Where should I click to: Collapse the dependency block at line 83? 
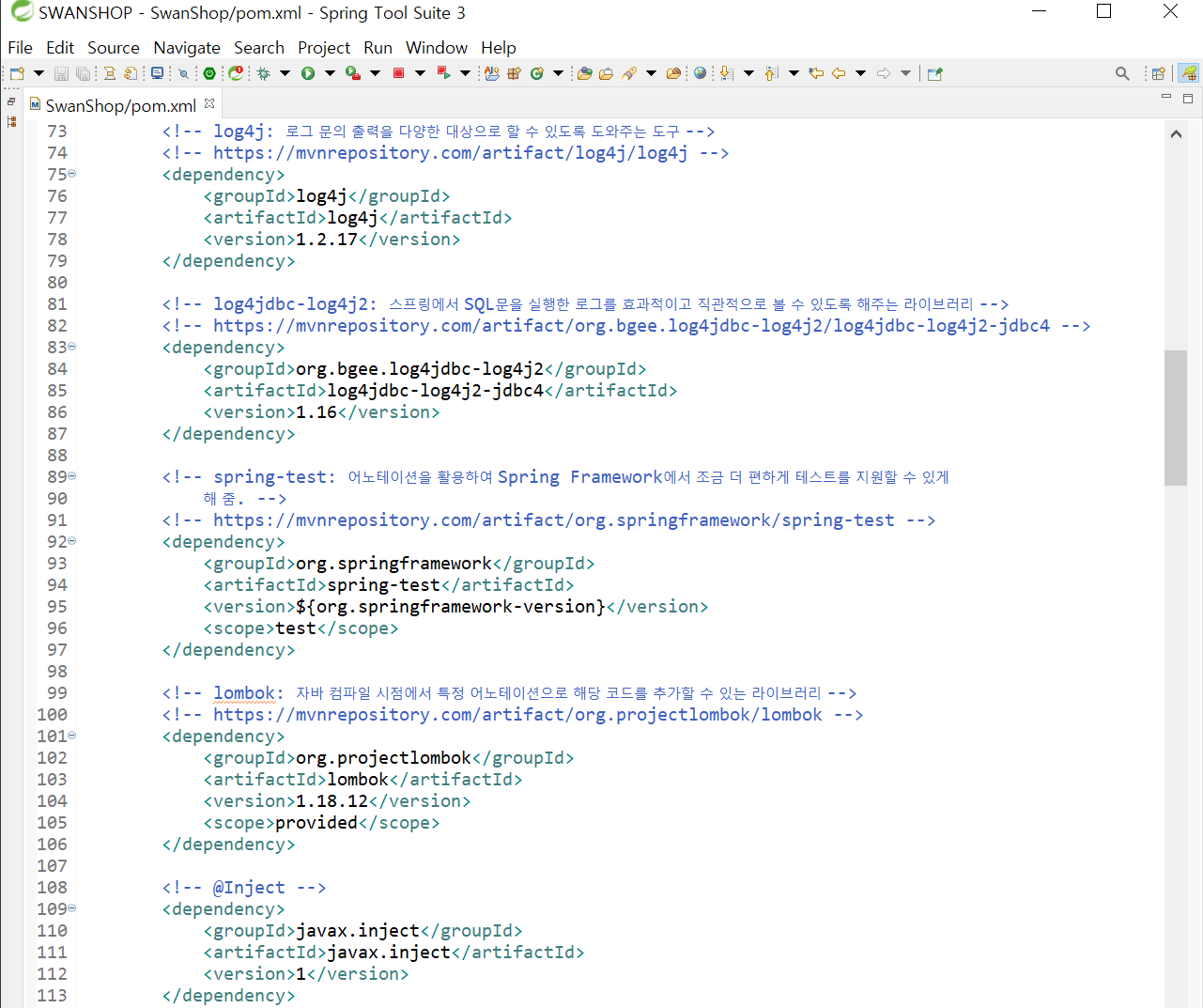click(x=72, y=347)
